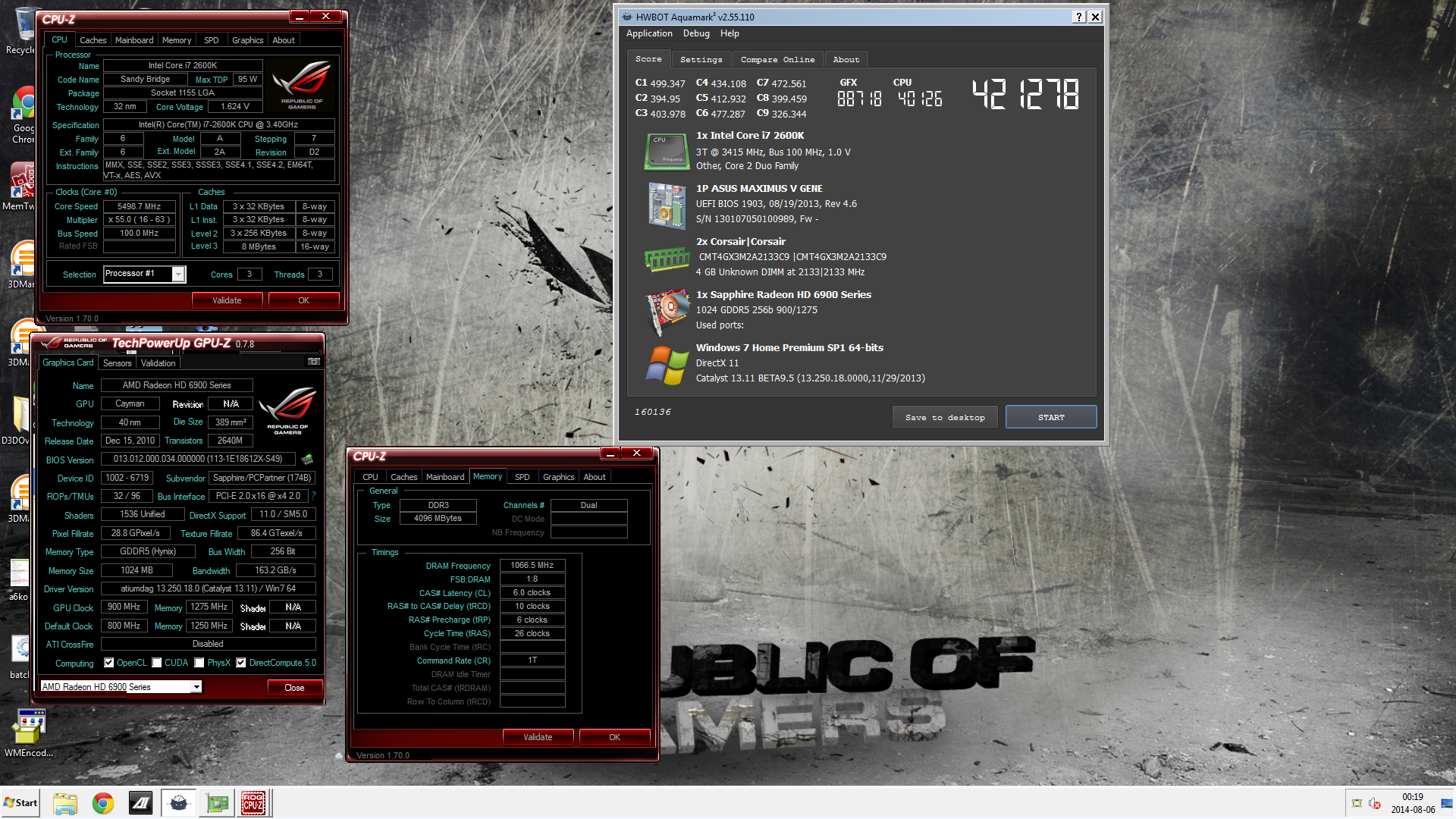Click the show desktop tray icon
The image size is (1456, 819).
click(1448, 803)
